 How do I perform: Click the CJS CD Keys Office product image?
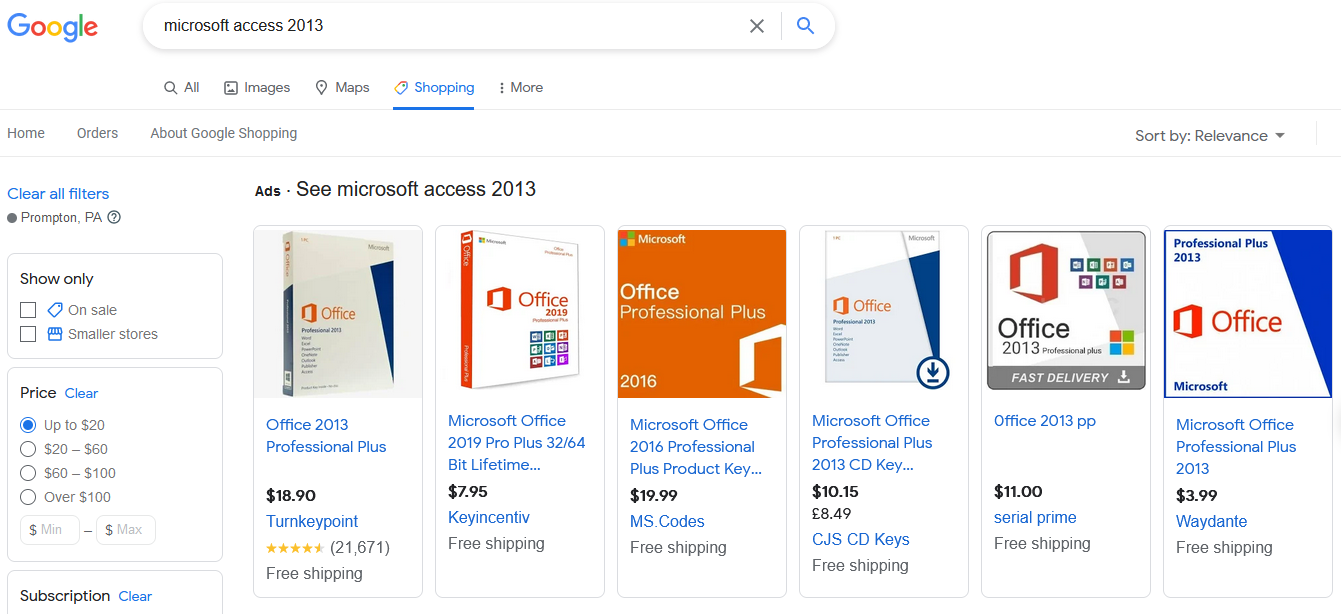point(884,310)
